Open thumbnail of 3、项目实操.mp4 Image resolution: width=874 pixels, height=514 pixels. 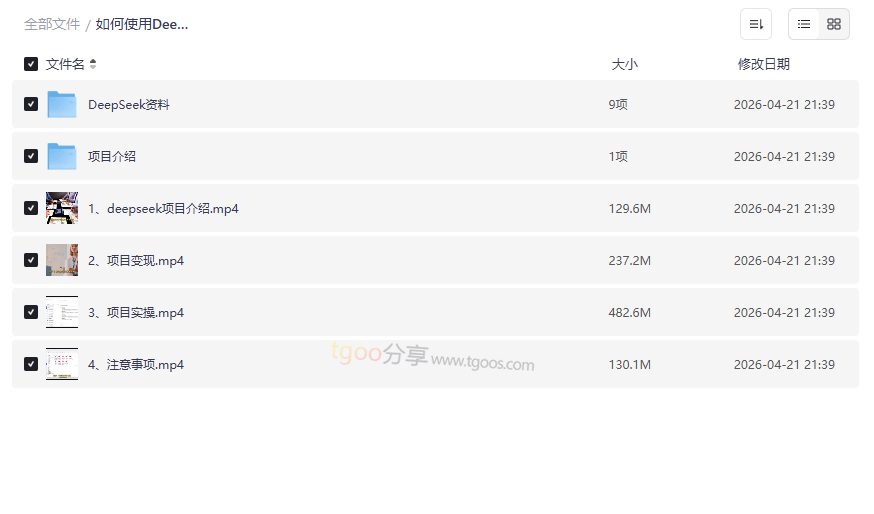click(x=62, y=312)
